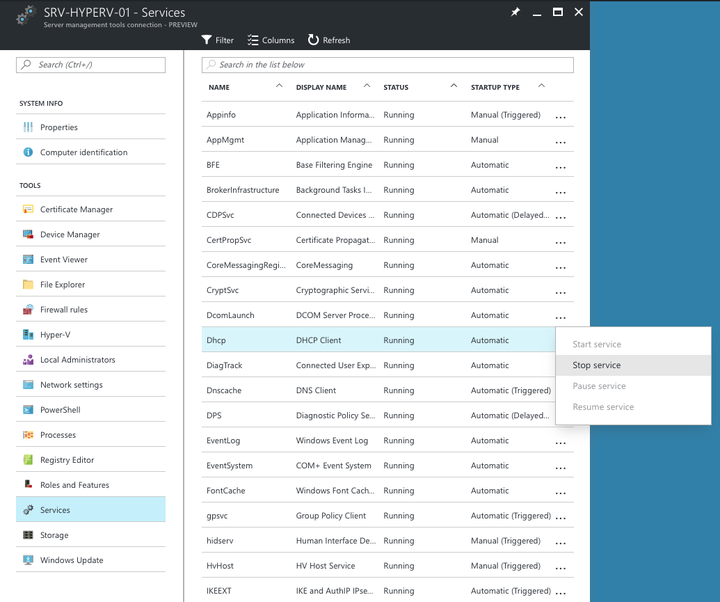720x602 pixels.
Task: Select the hidserv service name
Action: (x=219, y=540)
